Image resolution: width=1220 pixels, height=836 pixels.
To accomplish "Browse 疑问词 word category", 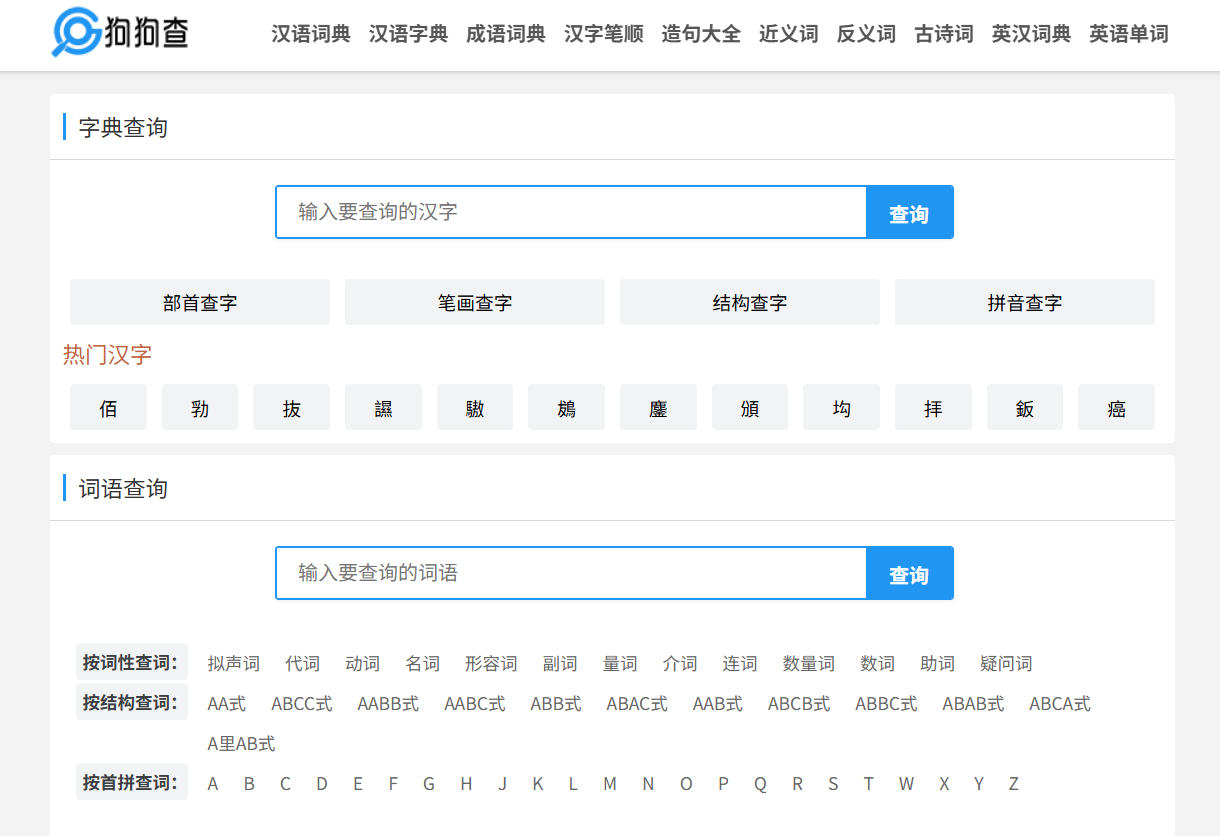I will pyautogui.click(x=1006, y=663).
